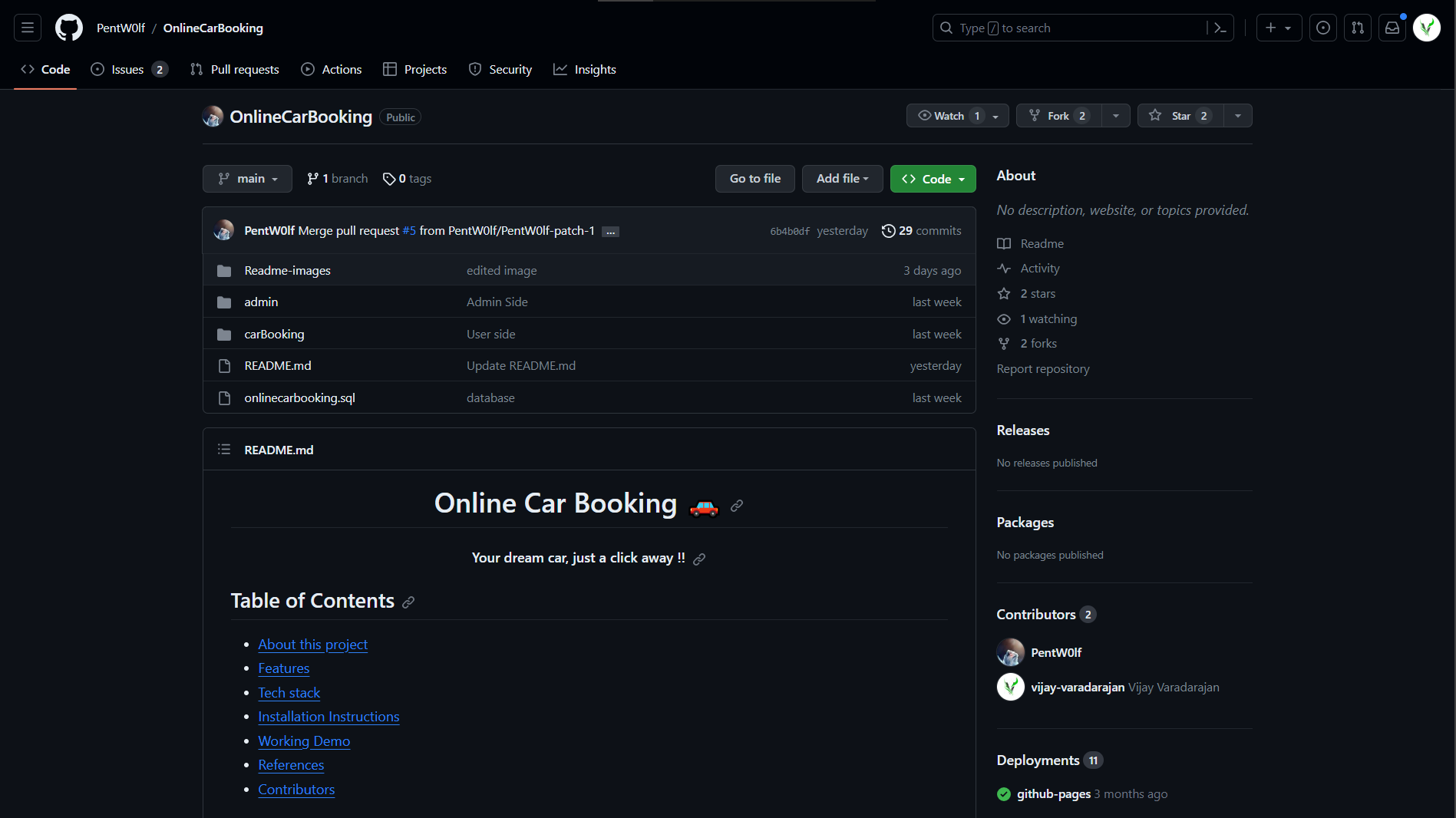1456x818 pixels.
Task: Click the 'Update README.md' commit message
Action: (521, 366)
